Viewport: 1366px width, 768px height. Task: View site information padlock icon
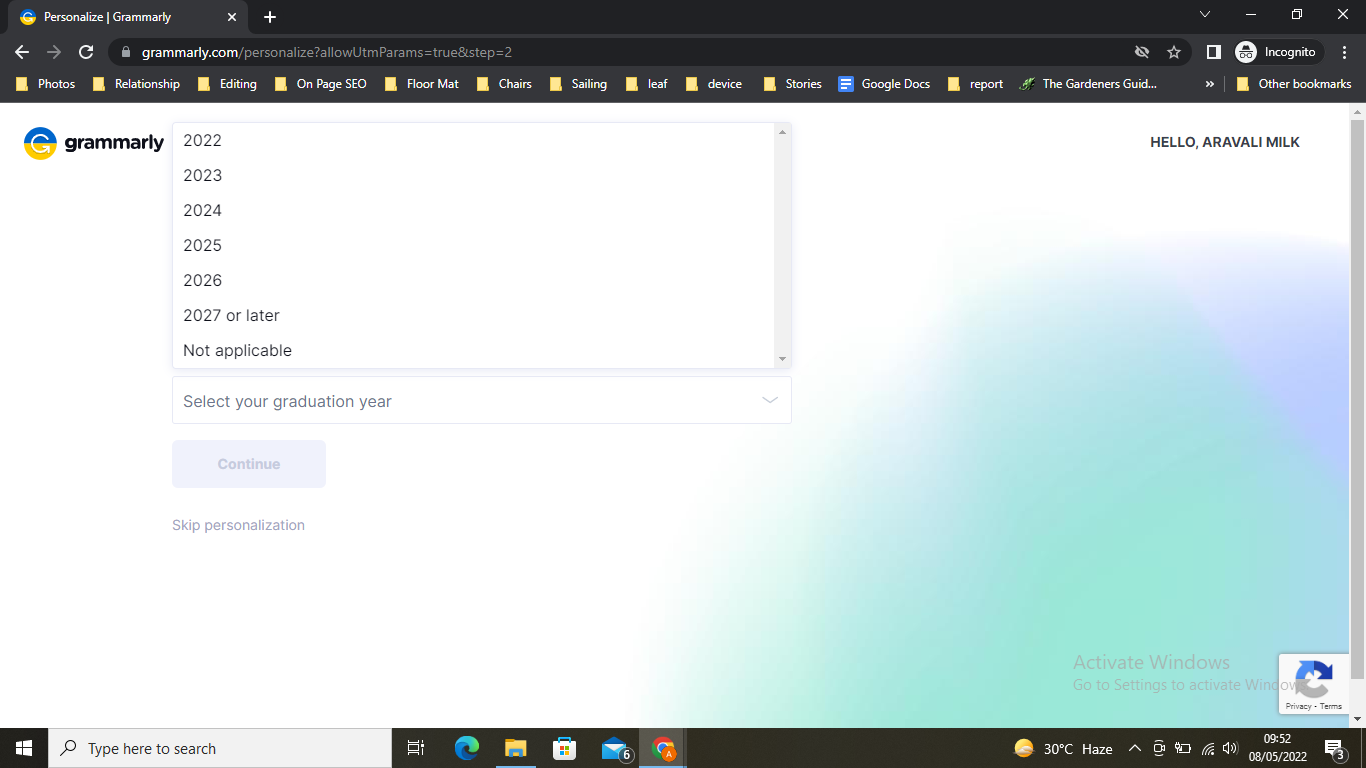tap(125, 52)
